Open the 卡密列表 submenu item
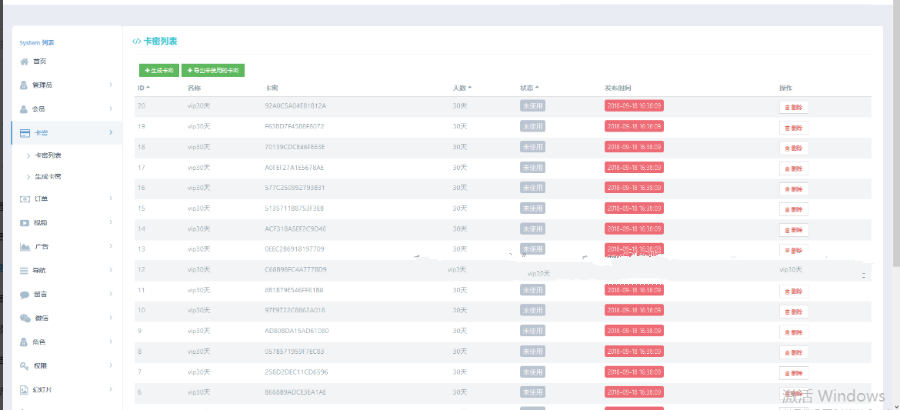Viewport: 900px width, 410px height. point(48,156)
